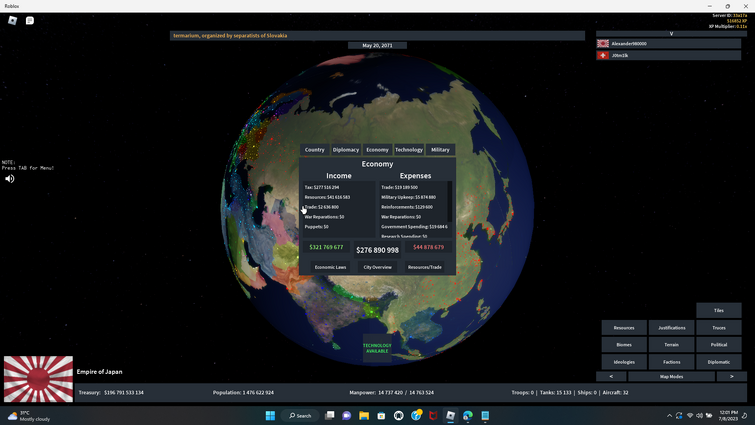This screenshot has width=755, height=425.
Task: Open File Explorer from the taskbar
Action: click(364, 415)
